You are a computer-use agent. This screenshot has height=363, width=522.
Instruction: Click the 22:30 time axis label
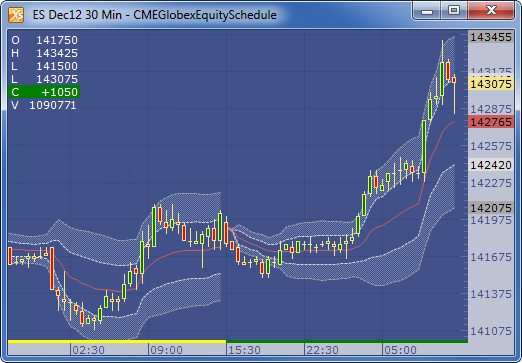click(x=322, y=350)
